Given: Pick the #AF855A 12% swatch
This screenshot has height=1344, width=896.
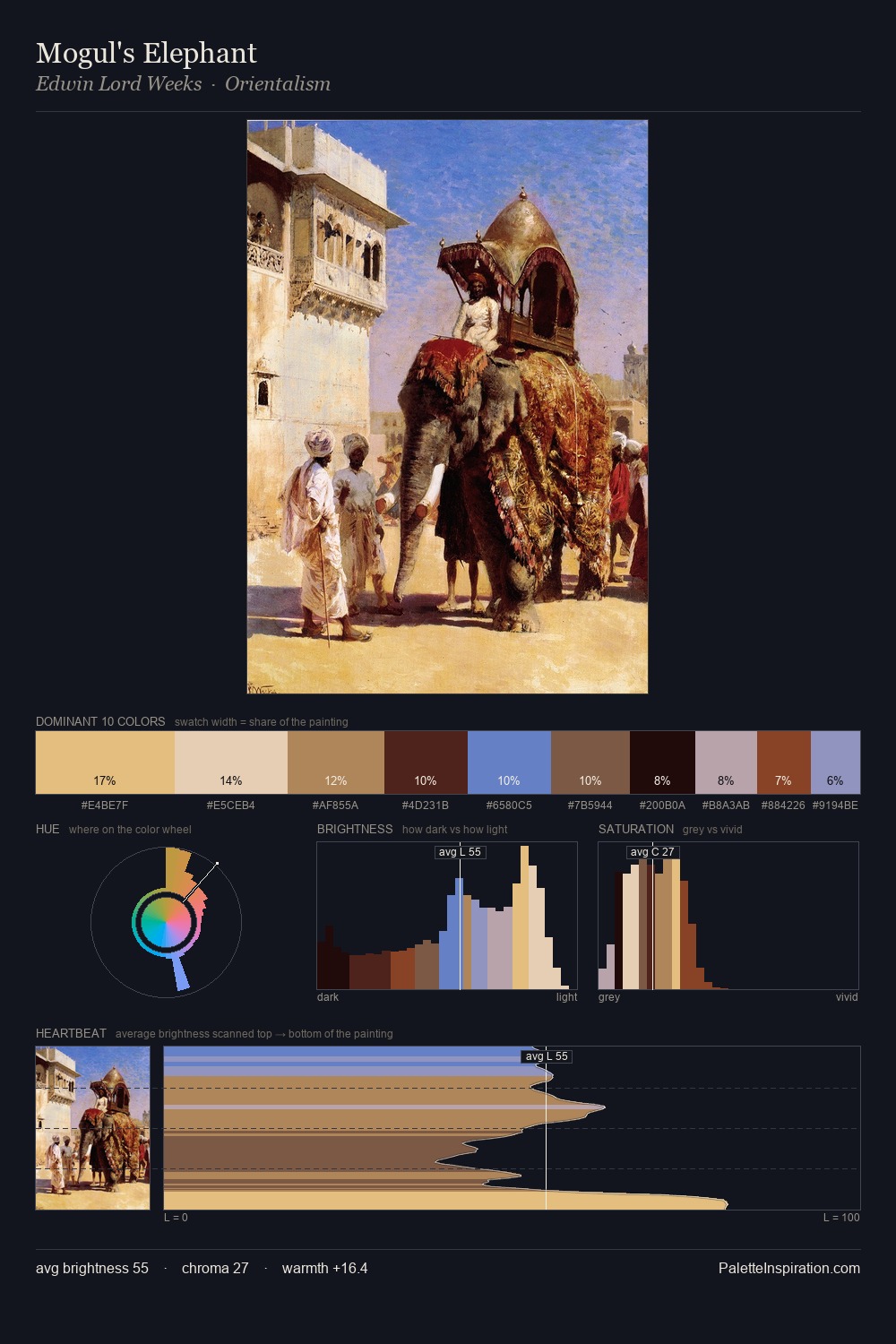Looking at the screenshot, I should (x=336, y=762).
